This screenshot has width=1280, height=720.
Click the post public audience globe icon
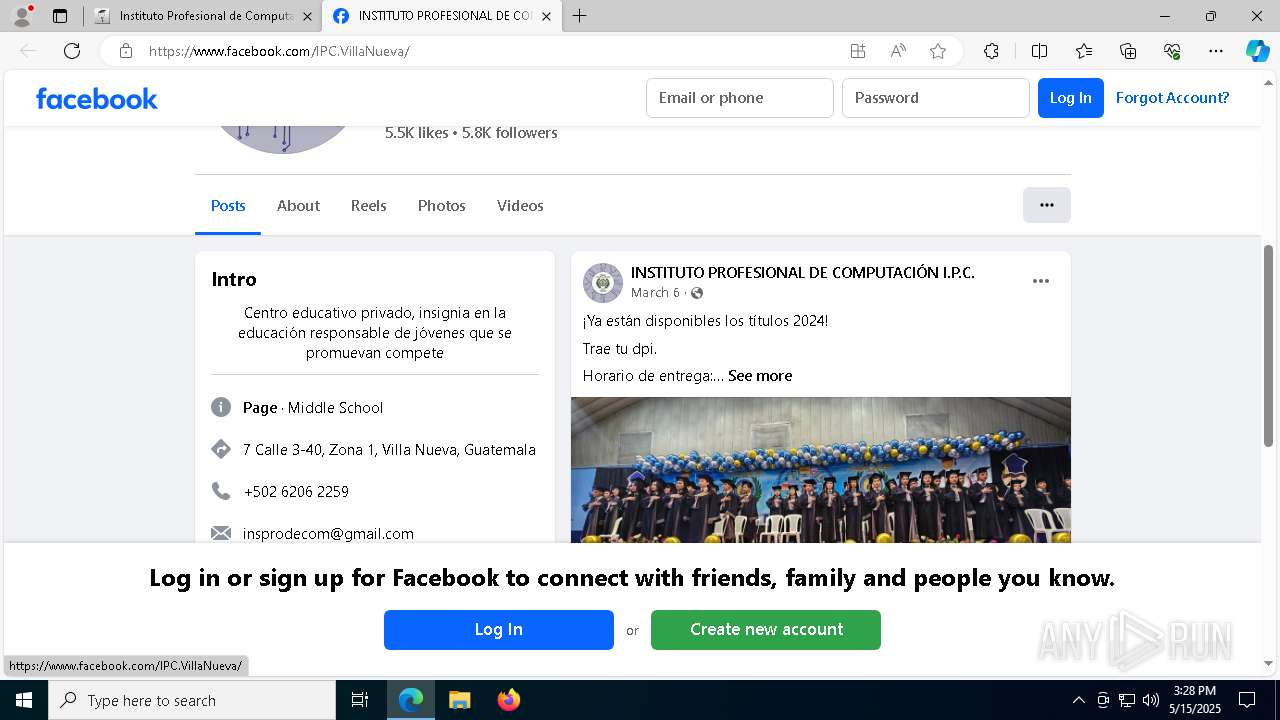coord(697,293)
